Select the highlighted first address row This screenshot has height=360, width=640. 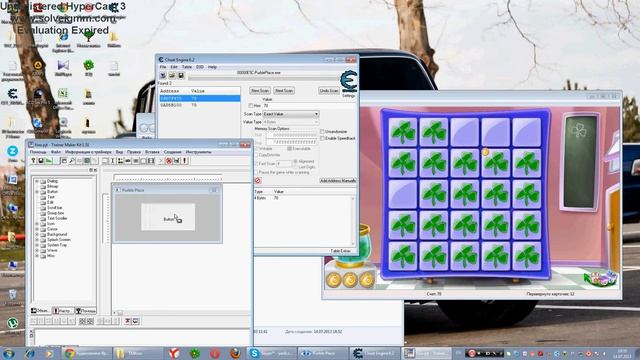click(200, 98)
